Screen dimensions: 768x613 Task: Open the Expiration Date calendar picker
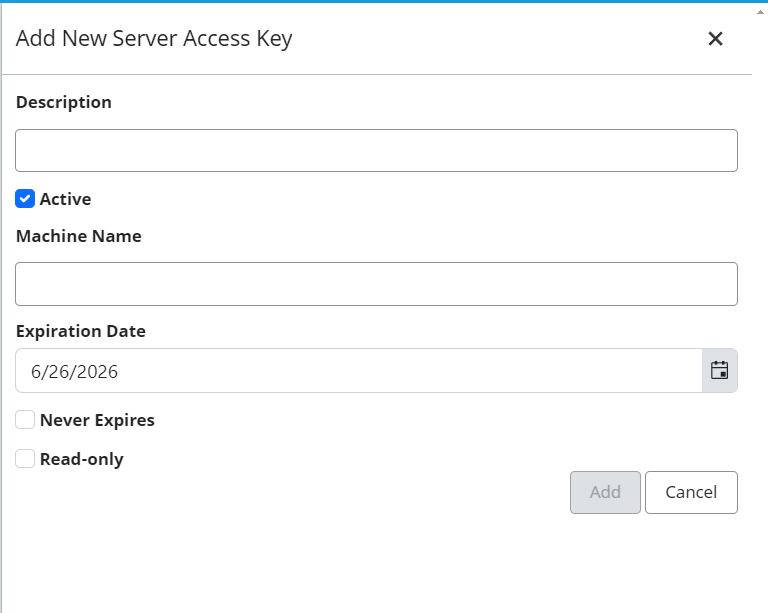pyautogui.click(x=719, y=371)
